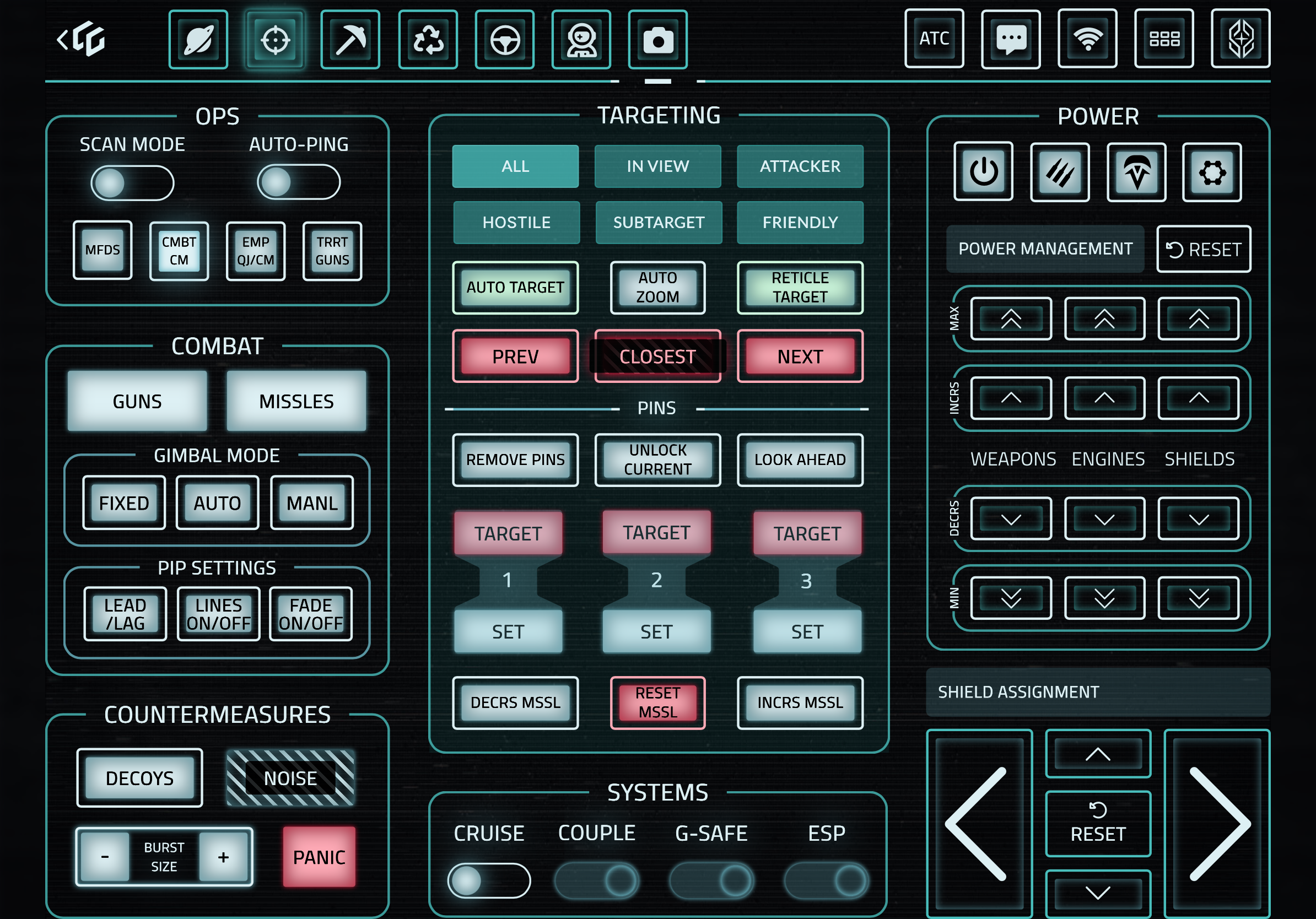Increase BURST SIZE with the plus control

click(x=223, y=857)
